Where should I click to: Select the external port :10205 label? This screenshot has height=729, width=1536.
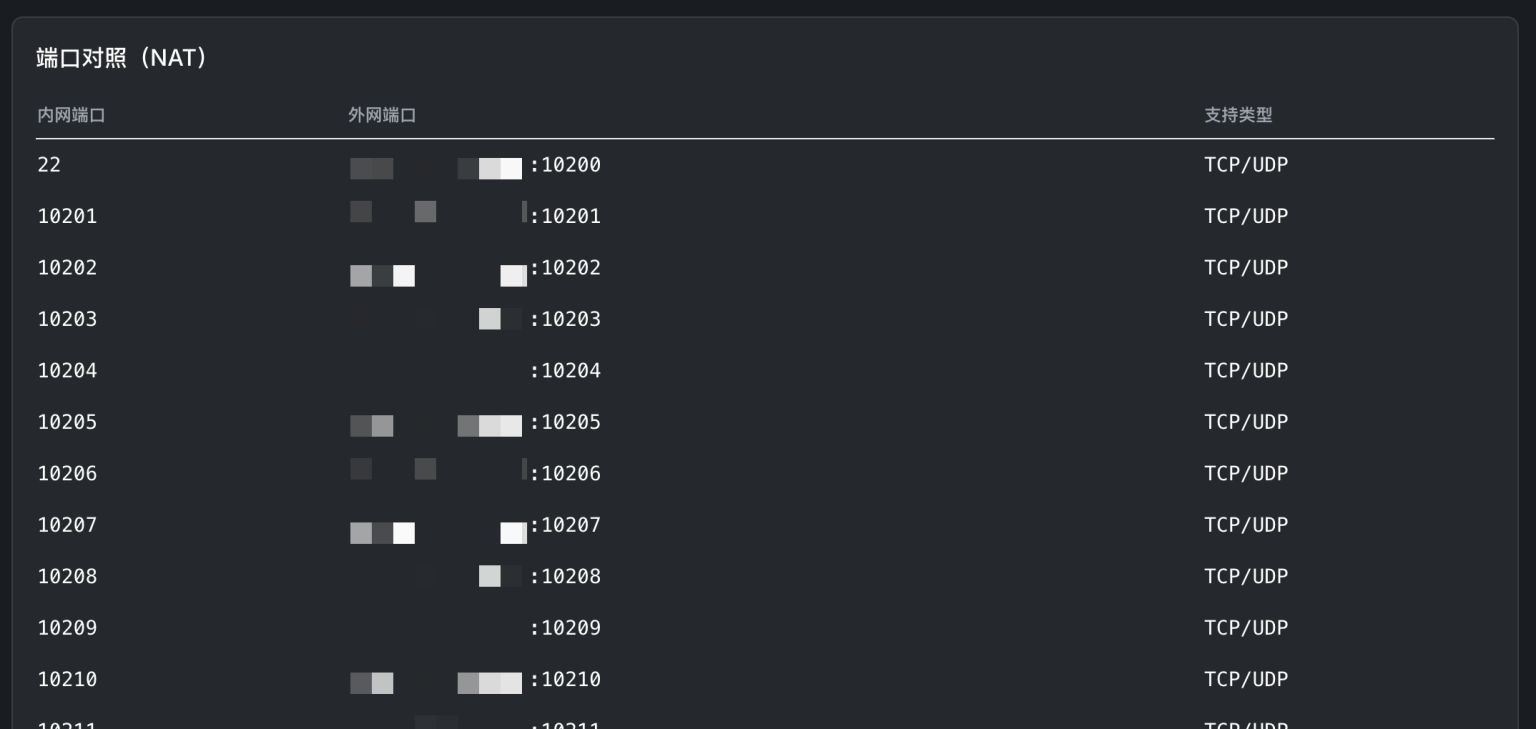[x=566, y=422]
